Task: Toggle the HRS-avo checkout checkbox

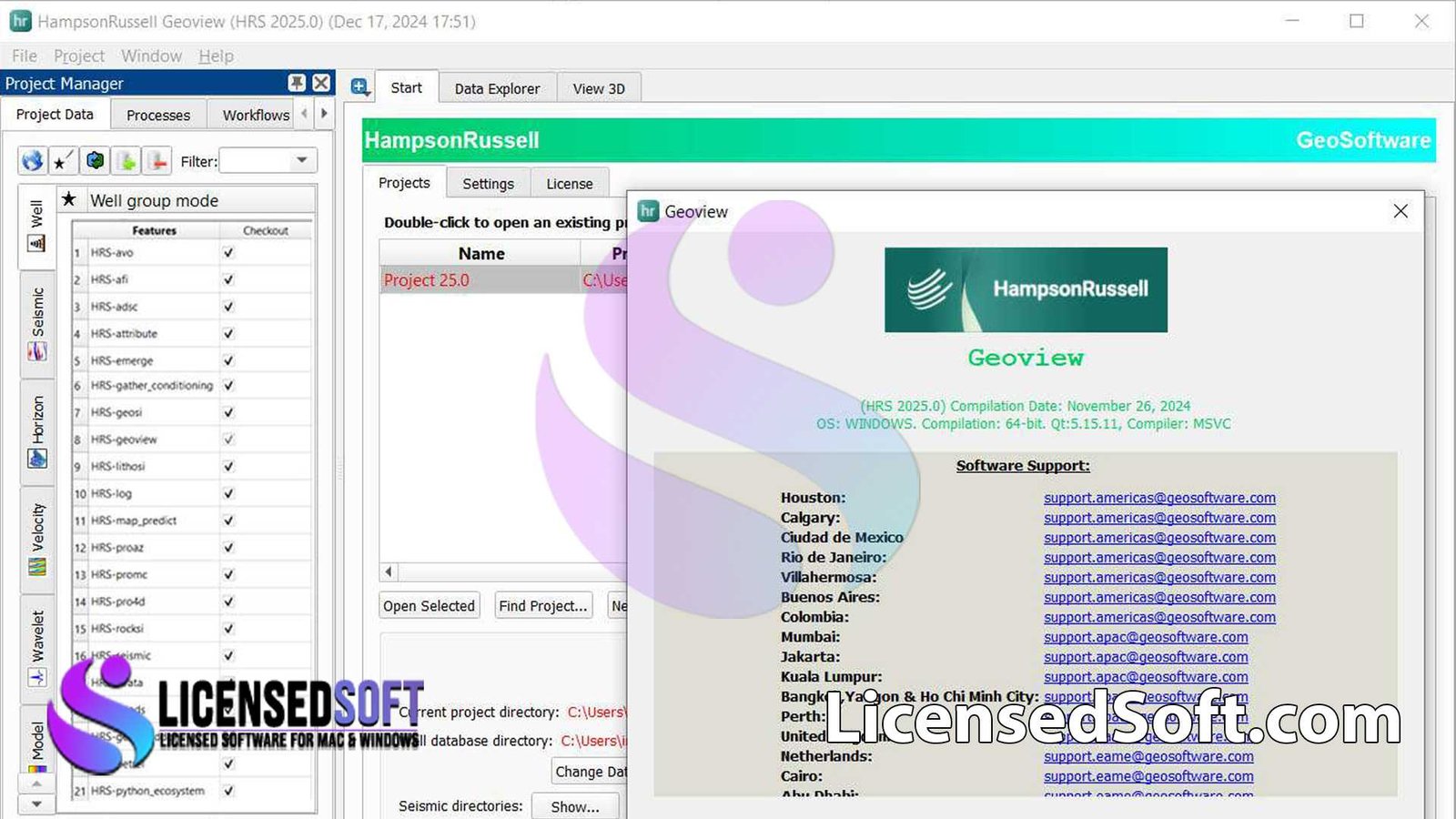Action: [228, 253]
